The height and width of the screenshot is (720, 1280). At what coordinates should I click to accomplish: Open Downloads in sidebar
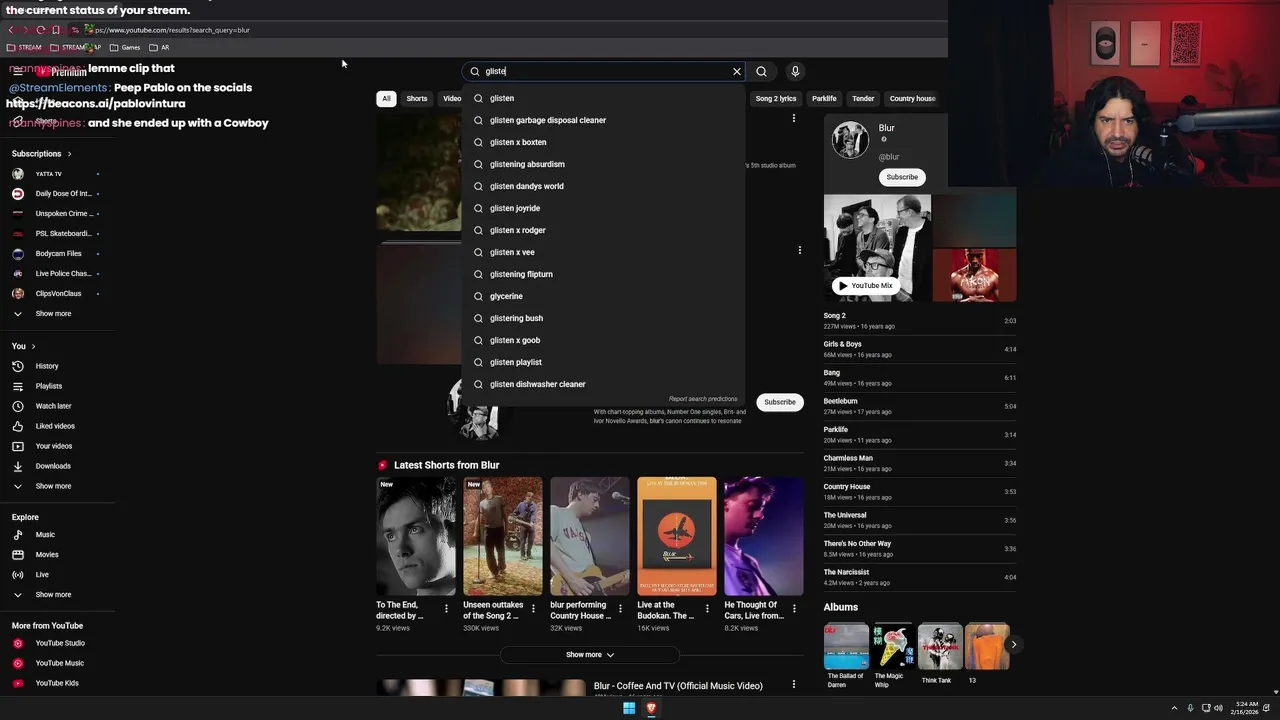point(53,466)
